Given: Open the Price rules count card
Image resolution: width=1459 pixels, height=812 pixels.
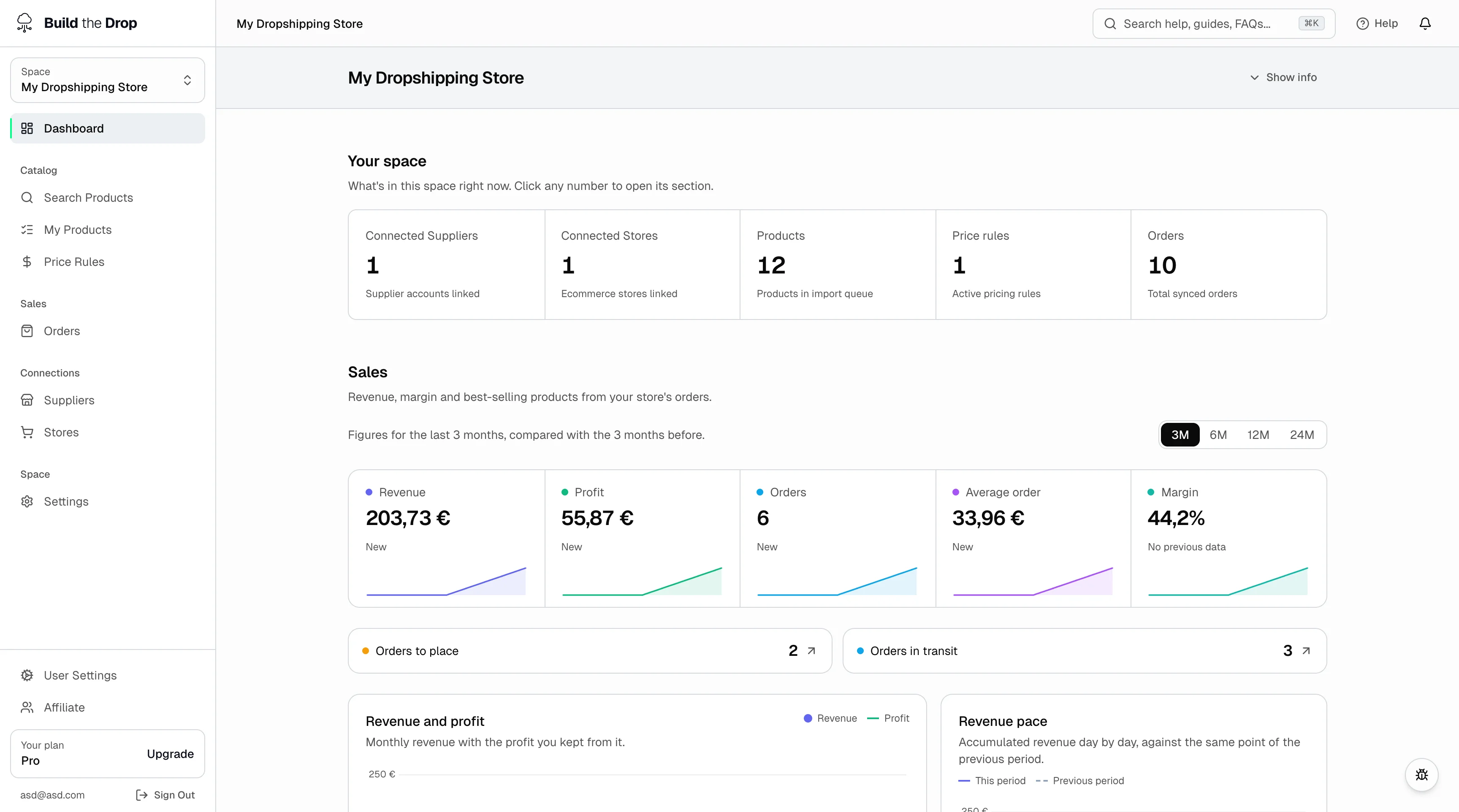Looking at the screenshot, I should coord(1033,265).
